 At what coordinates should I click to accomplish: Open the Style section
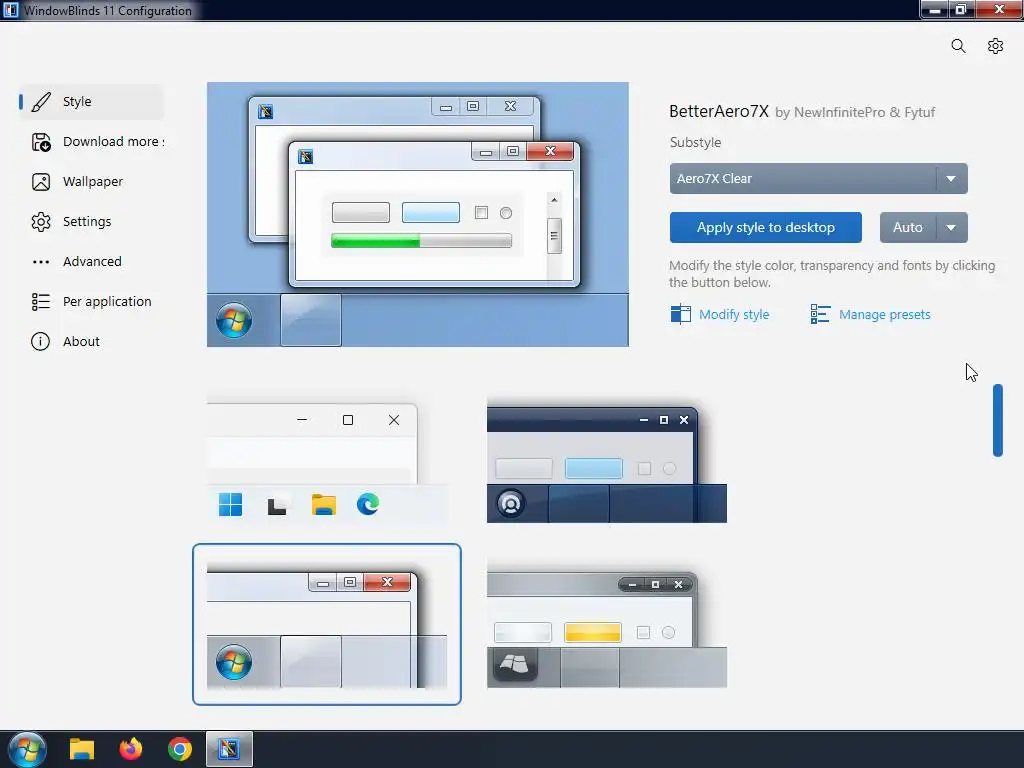[x=91, y=102]
